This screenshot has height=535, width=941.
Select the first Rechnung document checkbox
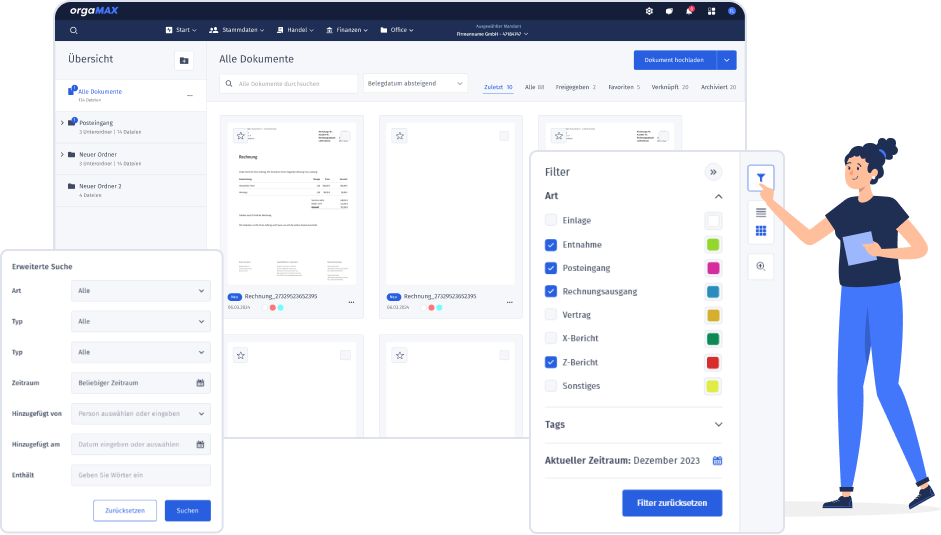[345, 136]
